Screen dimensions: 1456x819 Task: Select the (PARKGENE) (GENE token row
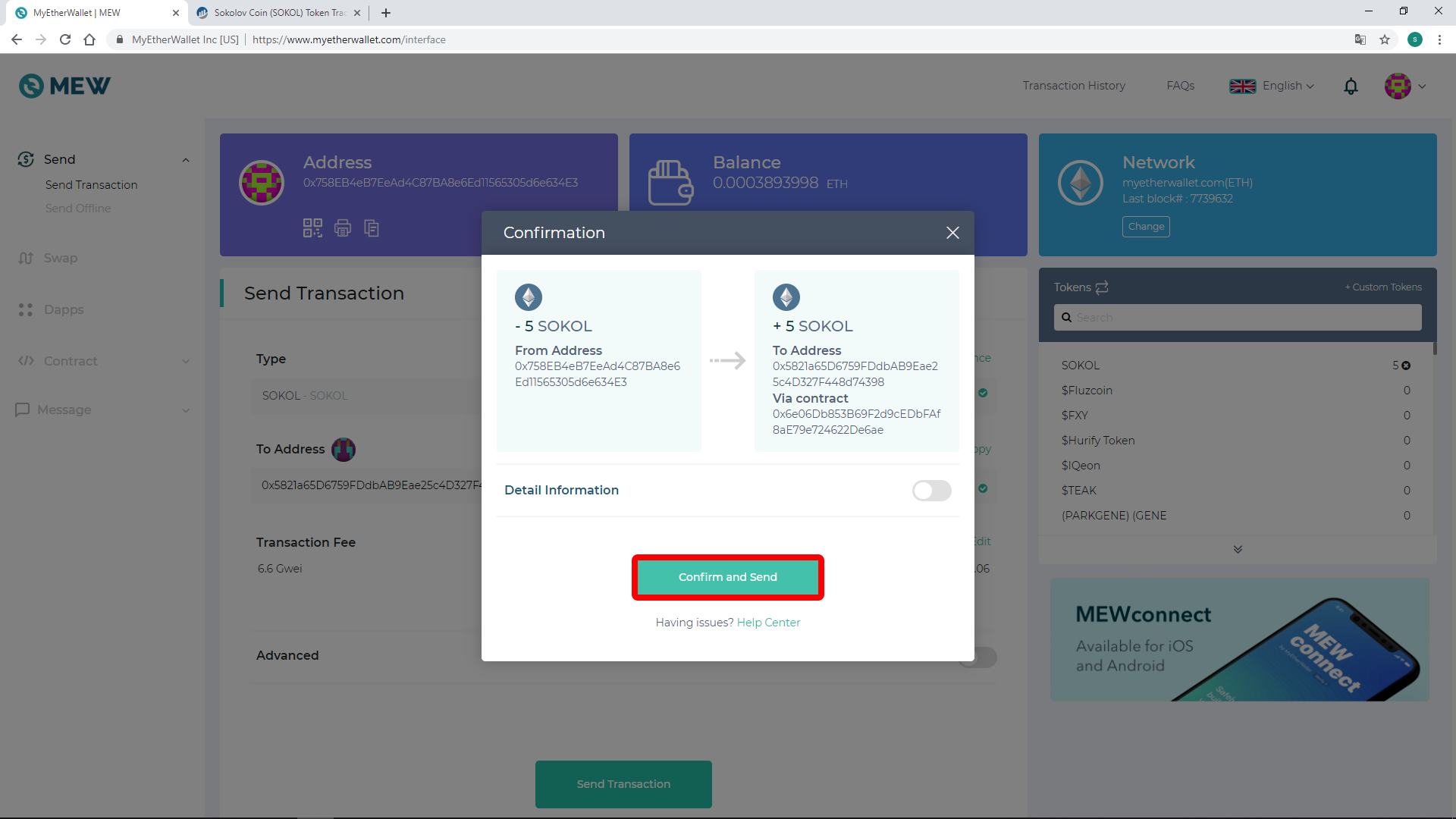click(x=1236, y=516)
